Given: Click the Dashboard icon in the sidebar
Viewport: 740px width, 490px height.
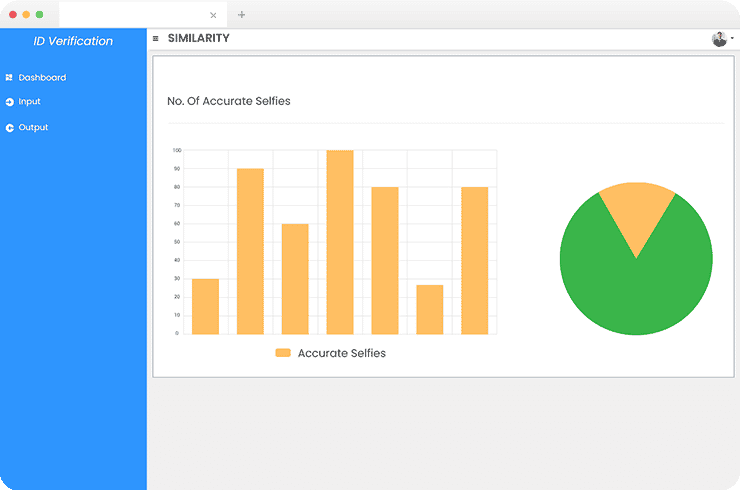Looking at the screenshot, I should [x=9, y=78].
